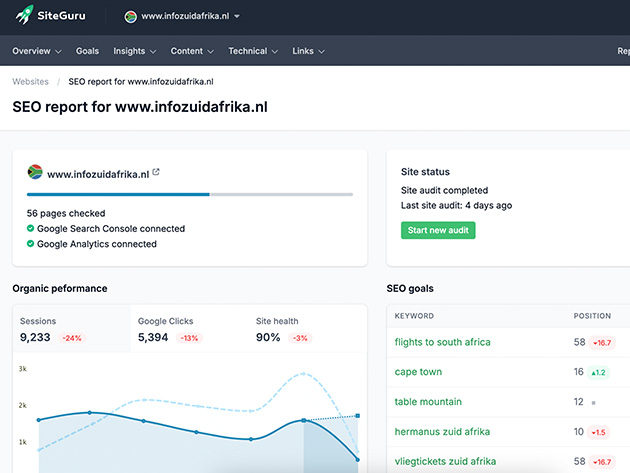Open the Technical menu
The width and height of the screenshot is (630, 473).
click(252, 51)
